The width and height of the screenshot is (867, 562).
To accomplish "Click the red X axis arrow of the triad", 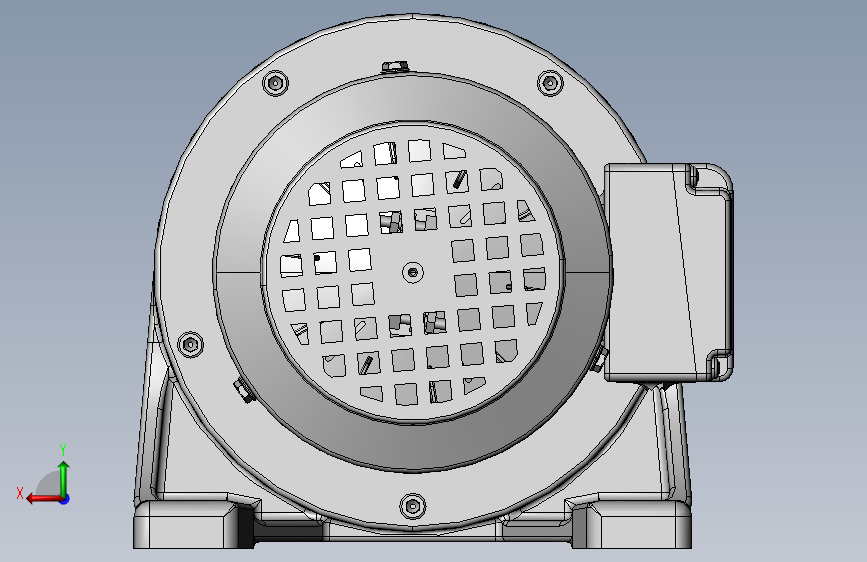I will pyautogui.click(x=43, y=499).
